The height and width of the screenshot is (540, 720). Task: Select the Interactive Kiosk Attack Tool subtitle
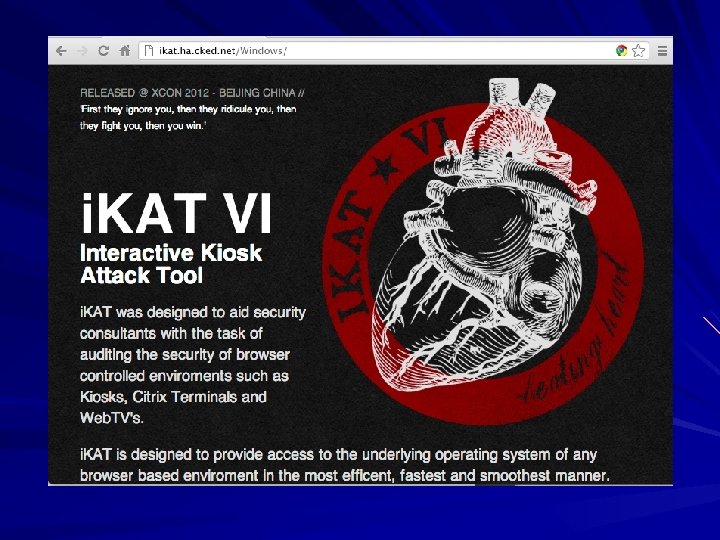[x=171, y=264]
